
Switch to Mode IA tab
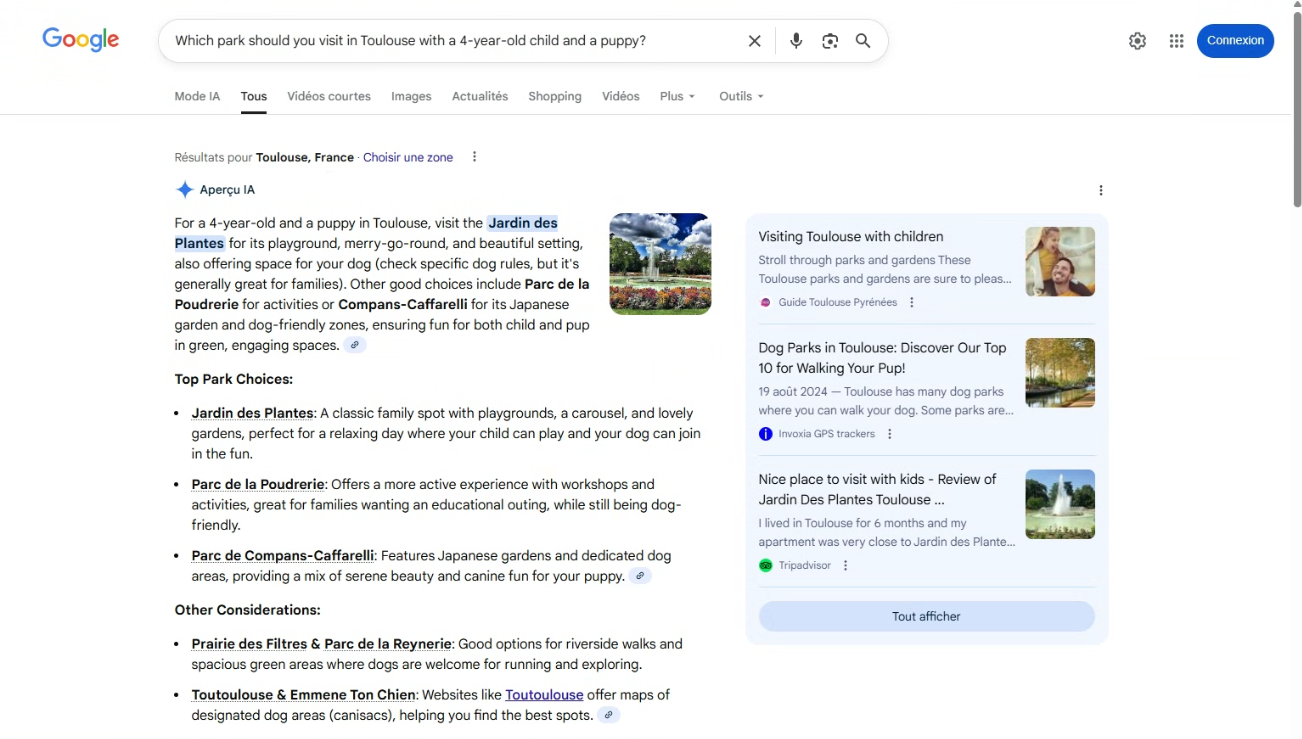[x=197, y=96]
